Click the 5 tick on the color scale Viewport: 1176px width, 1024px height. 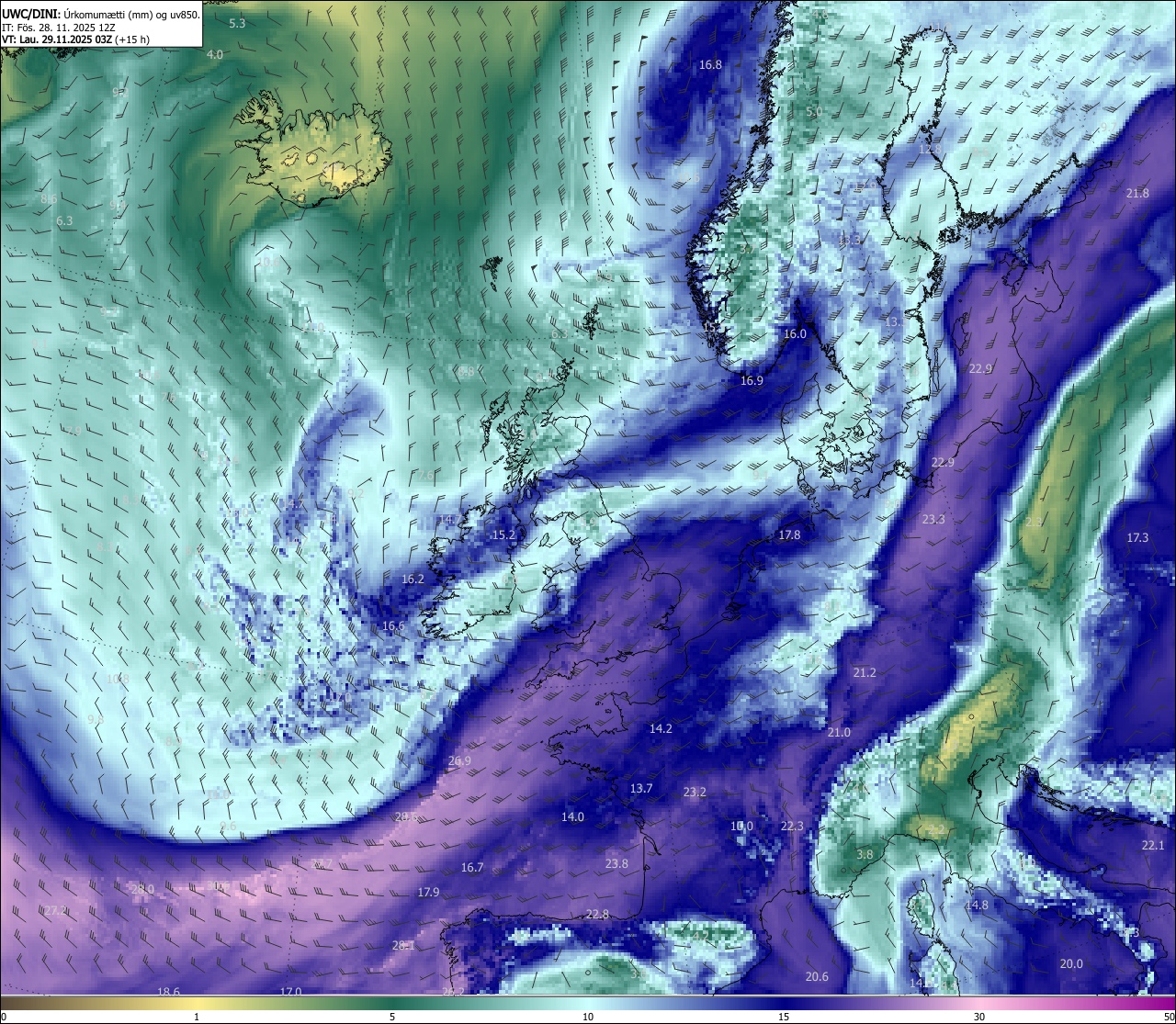(392, 1017)
